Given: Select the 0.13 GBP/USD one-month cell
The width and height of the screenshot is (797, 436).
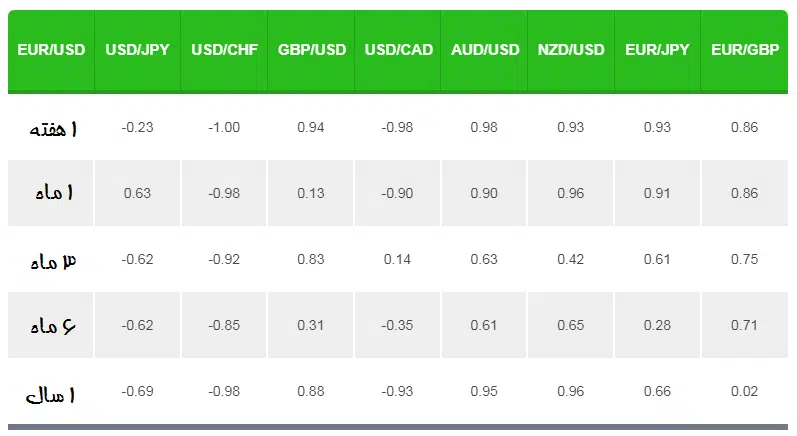Looking at the screenshot, I should (311, 193).
